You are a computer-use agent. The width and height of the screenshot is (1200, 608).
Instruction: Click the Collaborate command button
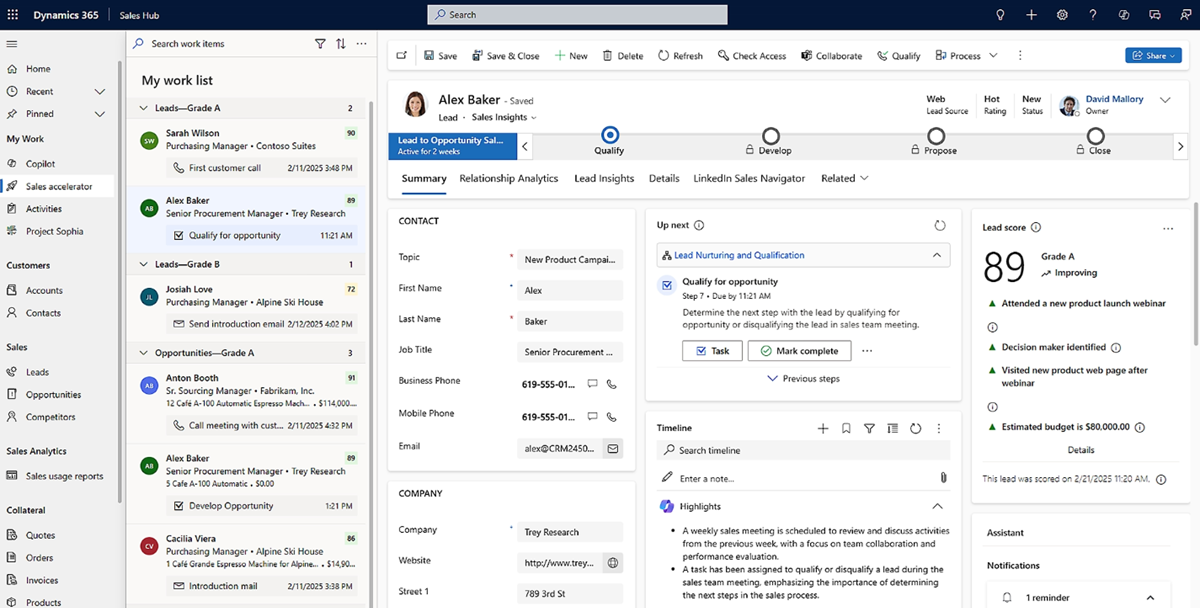[831, 56]
